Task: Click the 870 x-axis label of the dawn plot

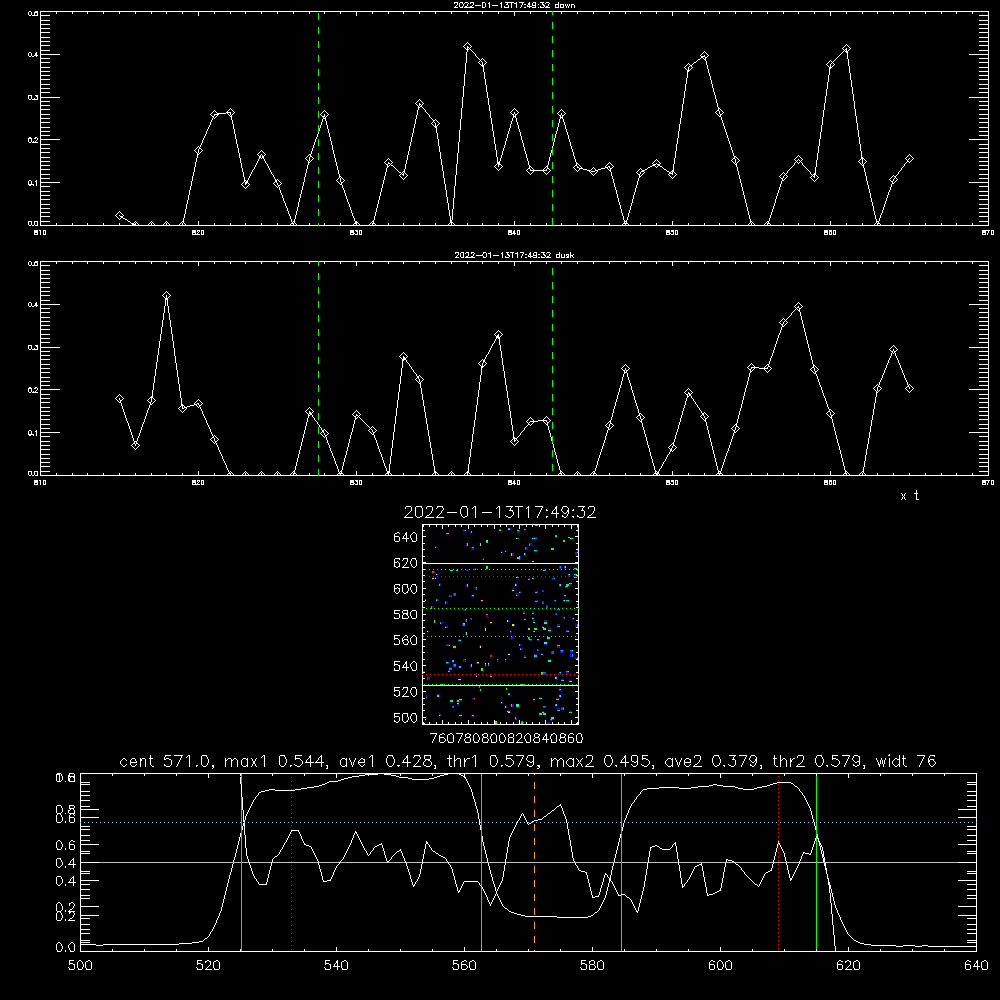Action: [987, 233]
